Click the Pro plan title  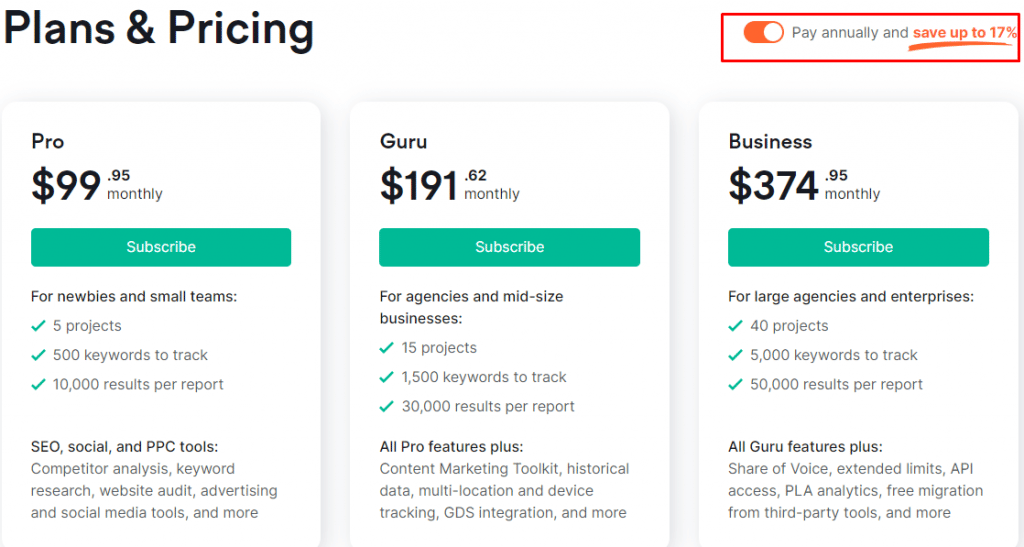pos(48,141)
